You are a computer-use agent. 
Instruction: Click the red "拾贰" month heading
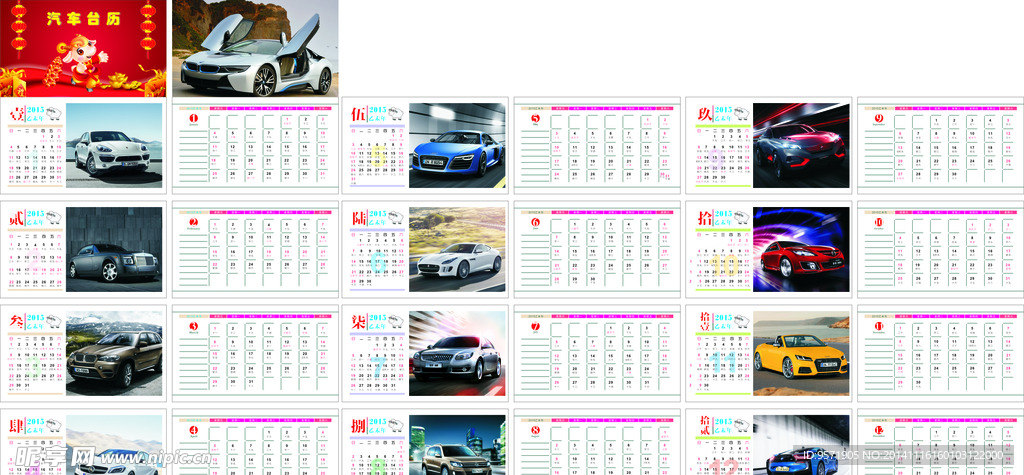pyautogui.click(x=705, y=426)
